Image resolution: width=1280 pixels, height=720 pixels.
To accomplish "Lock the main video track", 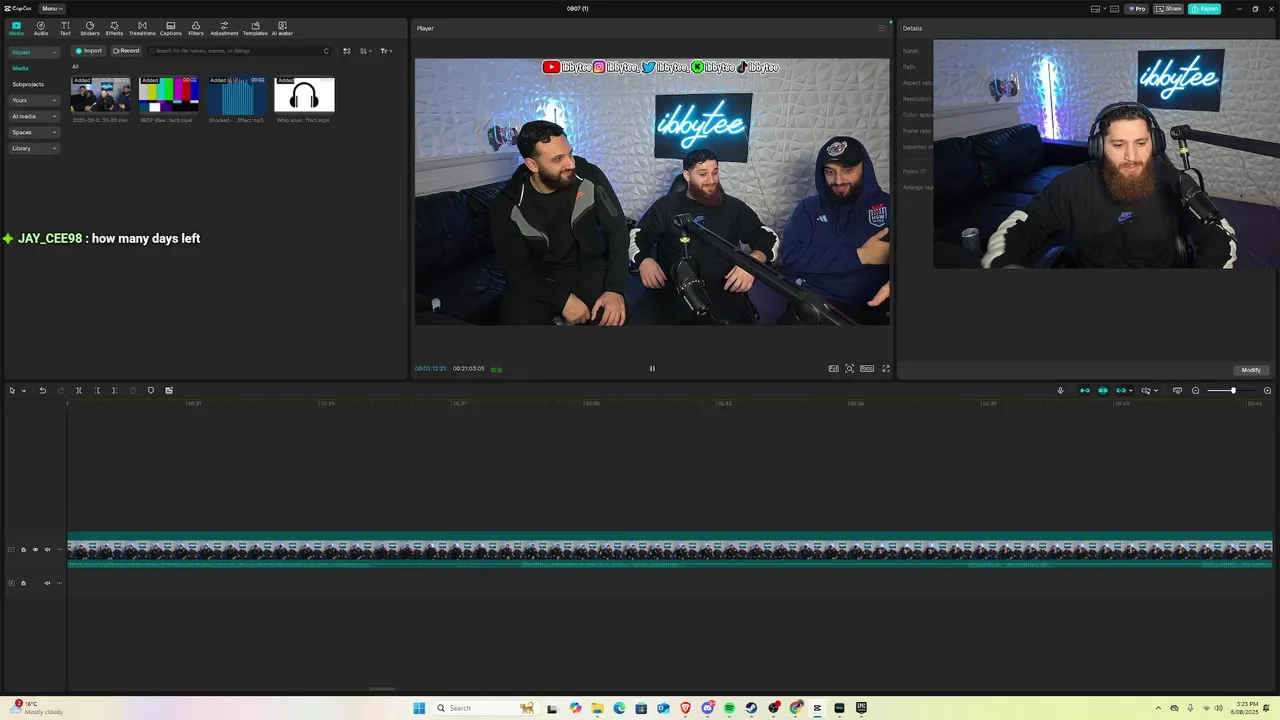I will (x=23, y=549).
